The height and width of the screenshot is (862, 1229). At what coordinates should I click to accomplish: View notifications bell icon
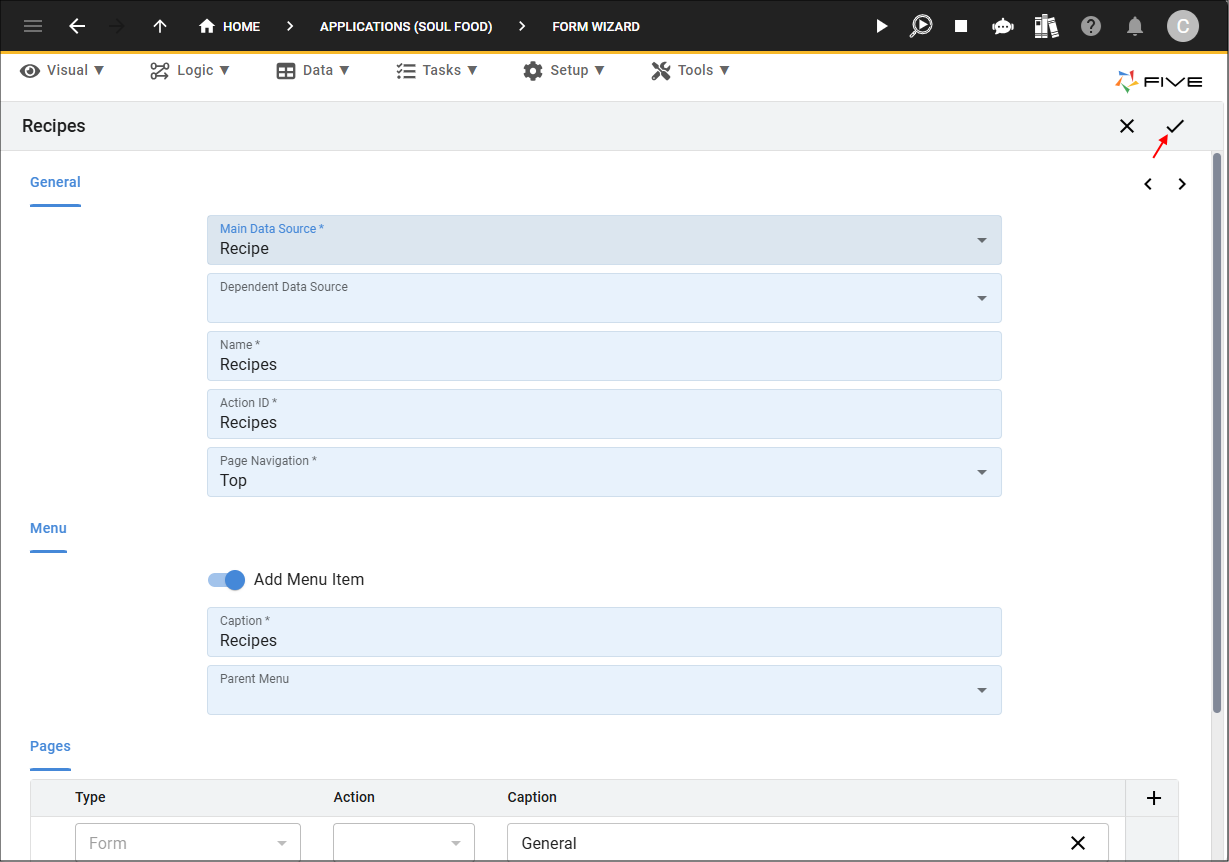point(1135,26)
